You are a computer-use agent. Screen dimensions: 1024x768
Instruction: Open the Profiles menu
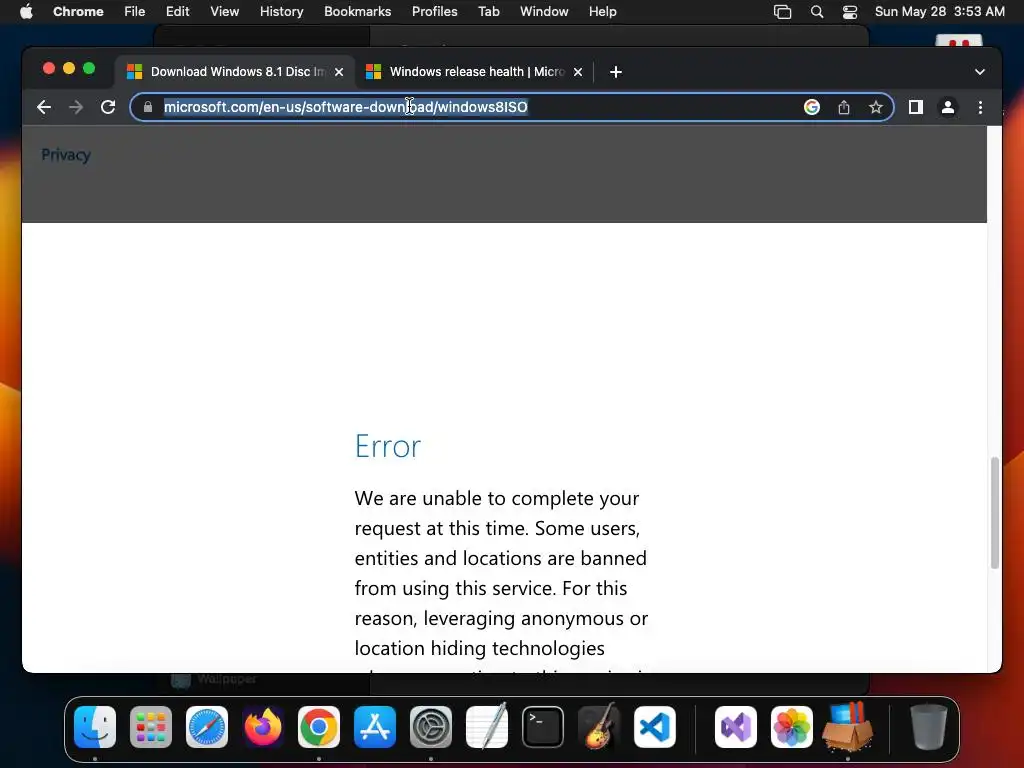434,12
